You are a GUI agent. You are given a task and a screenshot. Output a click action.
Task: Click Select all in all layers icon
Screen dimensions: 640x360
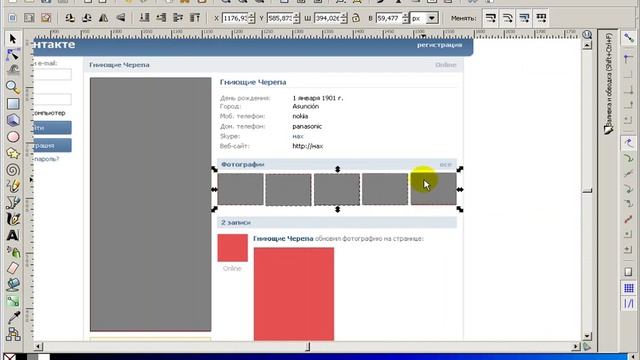click(x=29, y=18)
